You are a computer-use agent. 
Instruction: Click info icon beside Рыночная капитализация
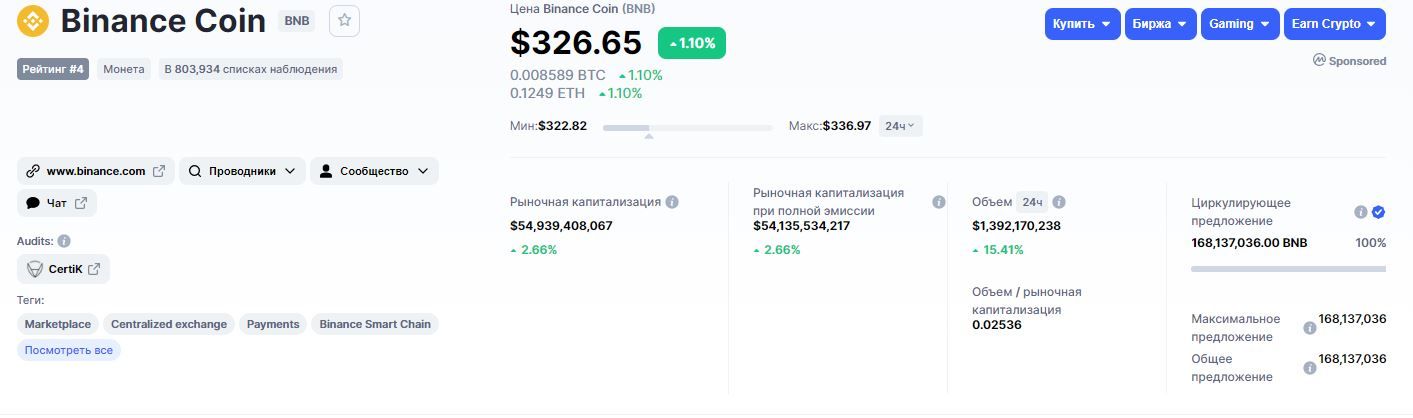[672, 202]
